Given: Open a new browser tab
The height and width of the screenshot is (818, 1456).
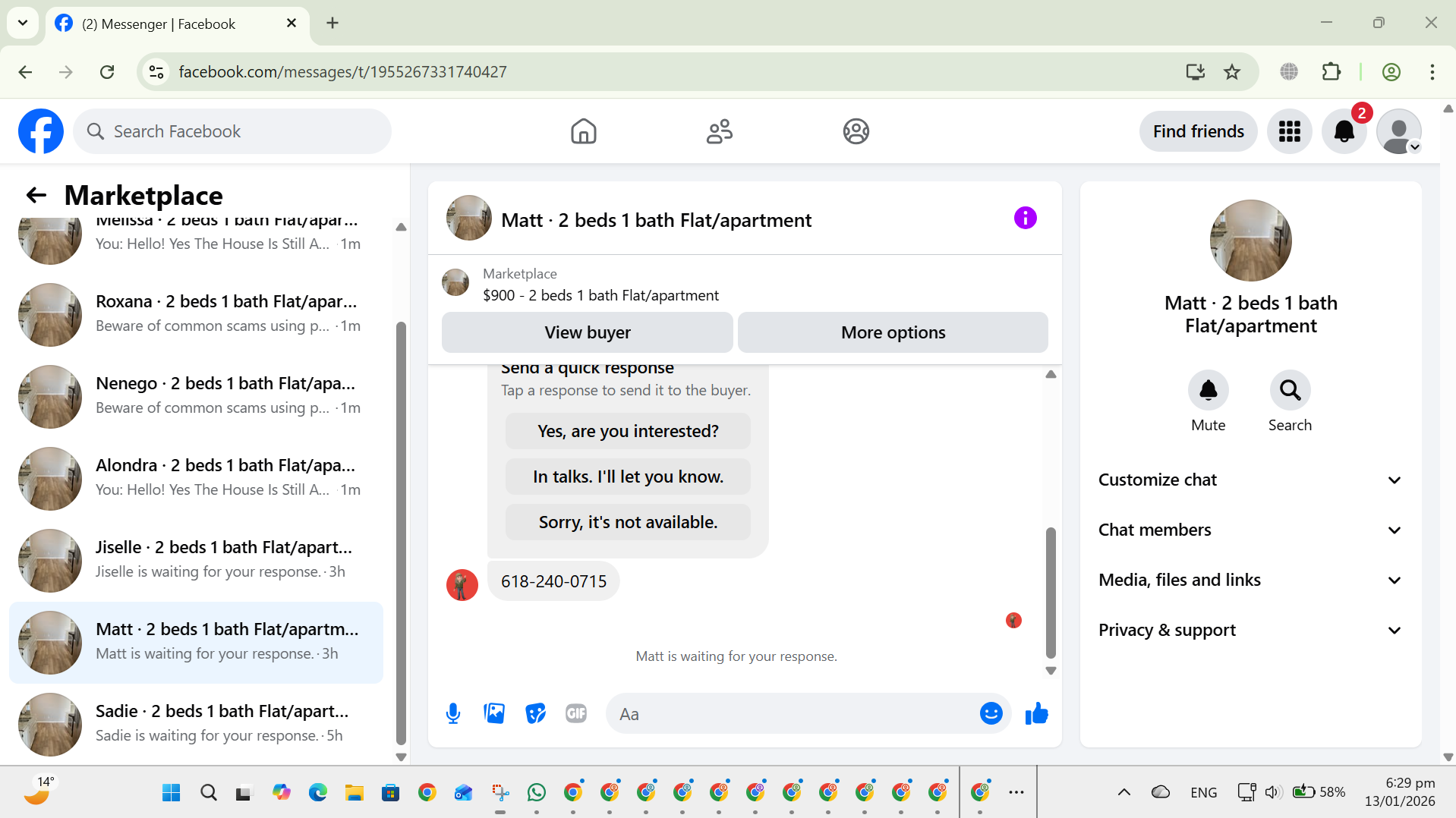Looking at the screenshot, I should point(332,23).
